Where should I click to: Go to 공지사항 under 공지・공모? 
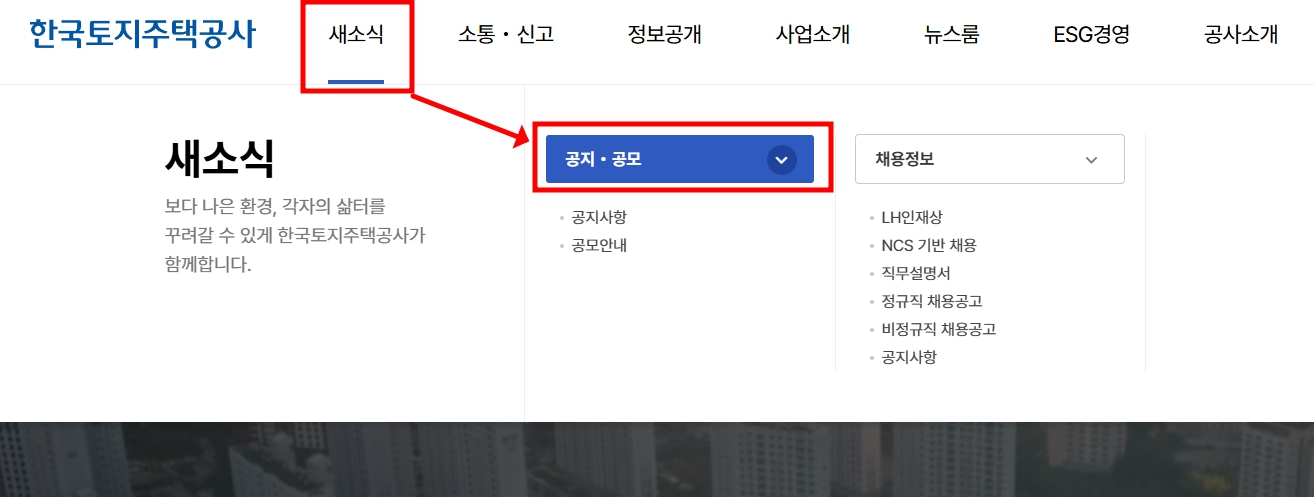599,217
